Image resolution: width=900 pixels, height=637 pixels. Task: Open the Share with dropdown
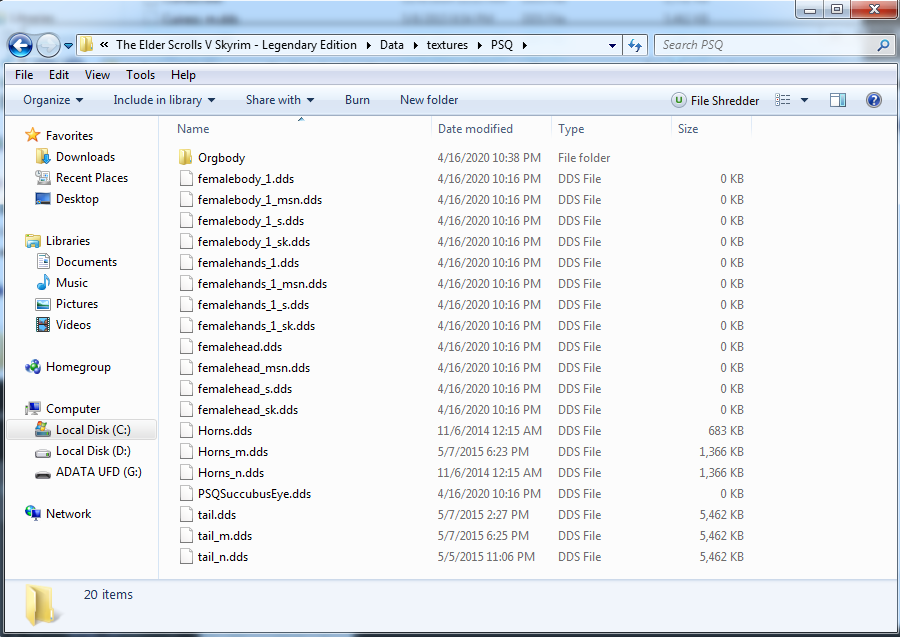point(280,100)
